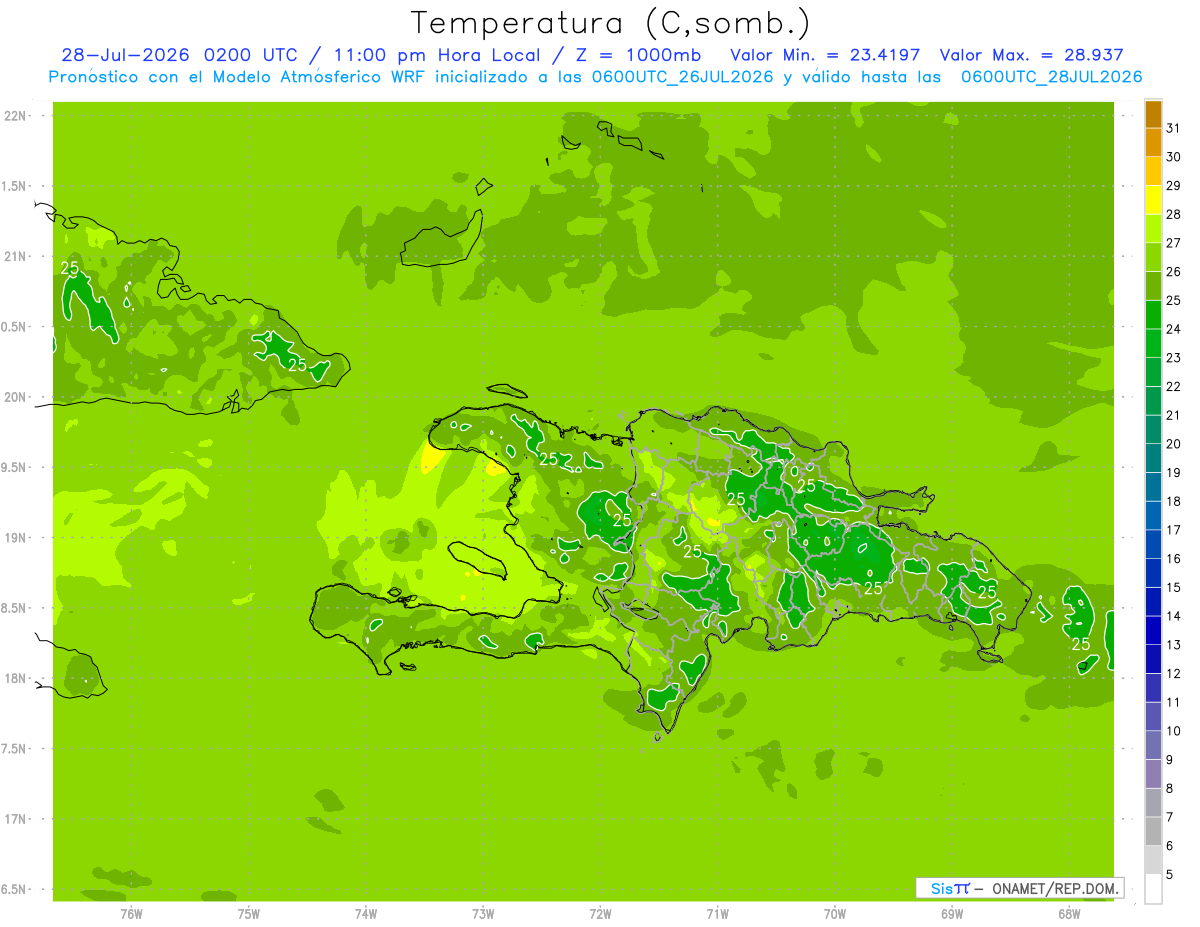The height and width of the screenshot is (927, 1200).
Task: Click the 68W longitude axis label
Action: (1069, 913)
